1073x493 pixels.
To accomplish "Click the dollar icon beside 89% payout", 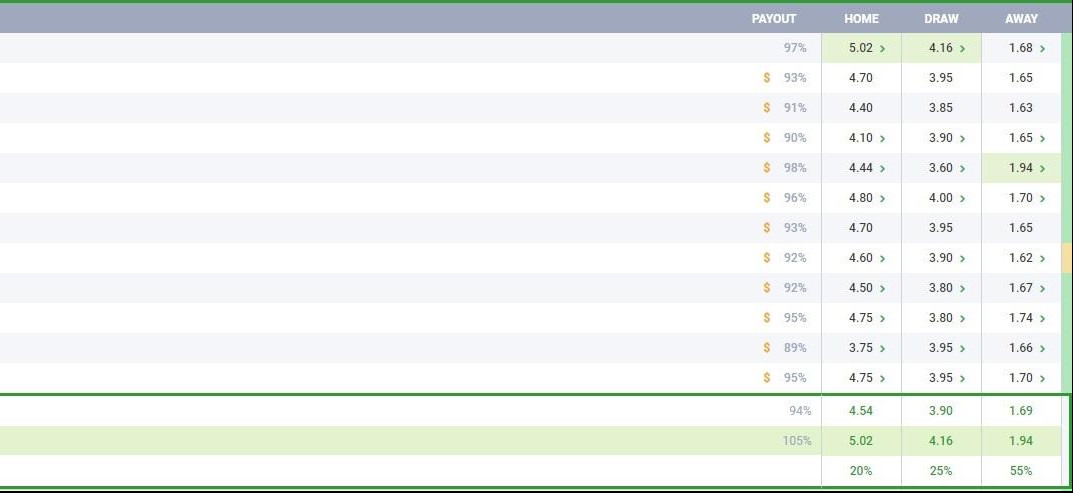I will pyautogui.click(x=767, y=348).
